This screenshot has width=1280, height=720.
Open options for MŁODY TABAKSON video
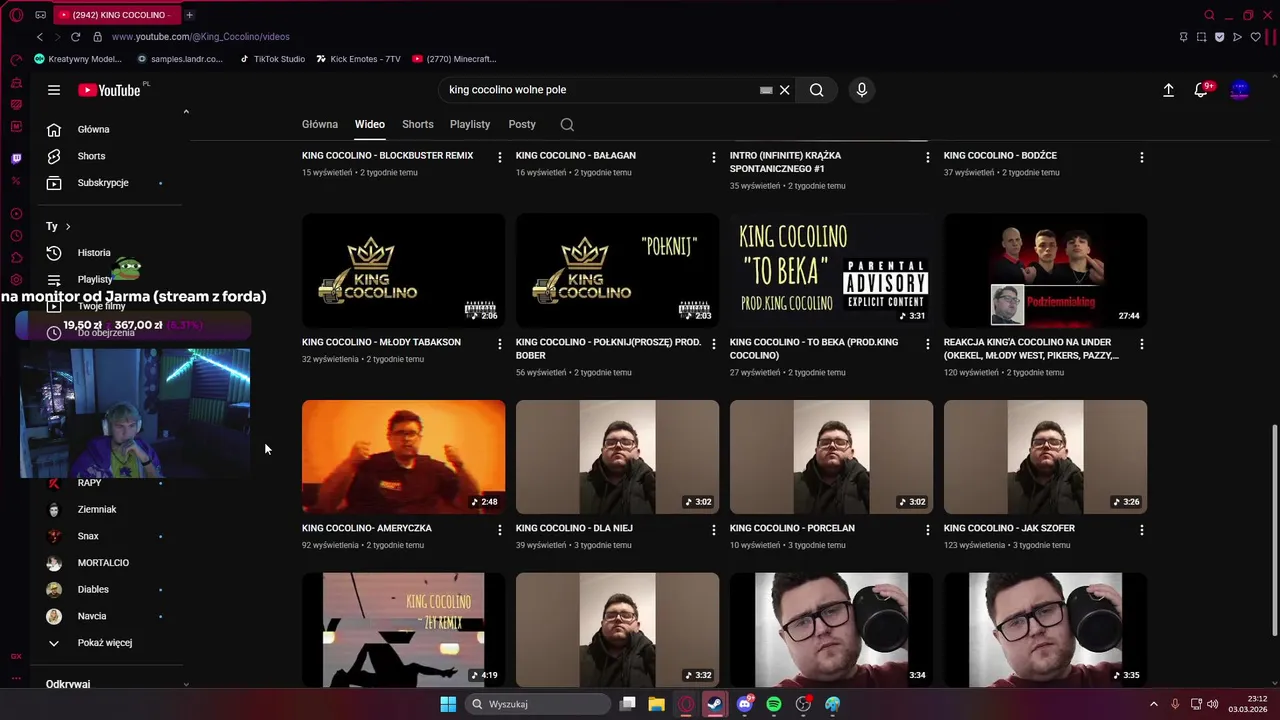[x=499, y=344]
